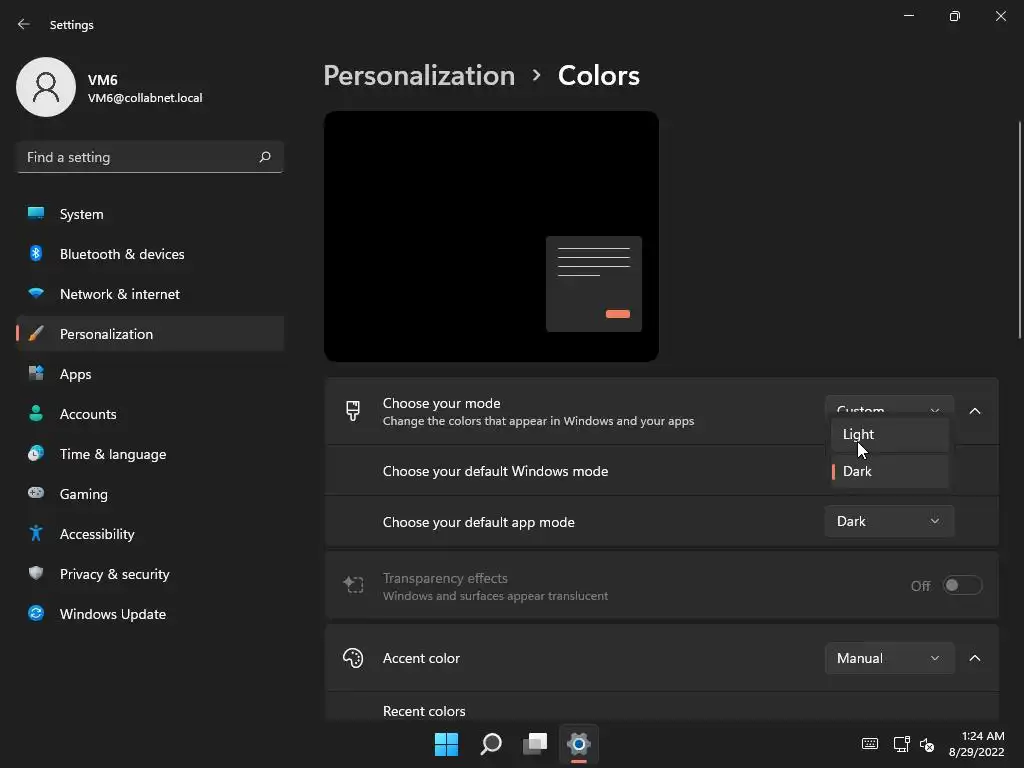The height and width of the screenshot is (768, 1024).
Task: Click the clock and date in system tray
Action: click(976, 744)
